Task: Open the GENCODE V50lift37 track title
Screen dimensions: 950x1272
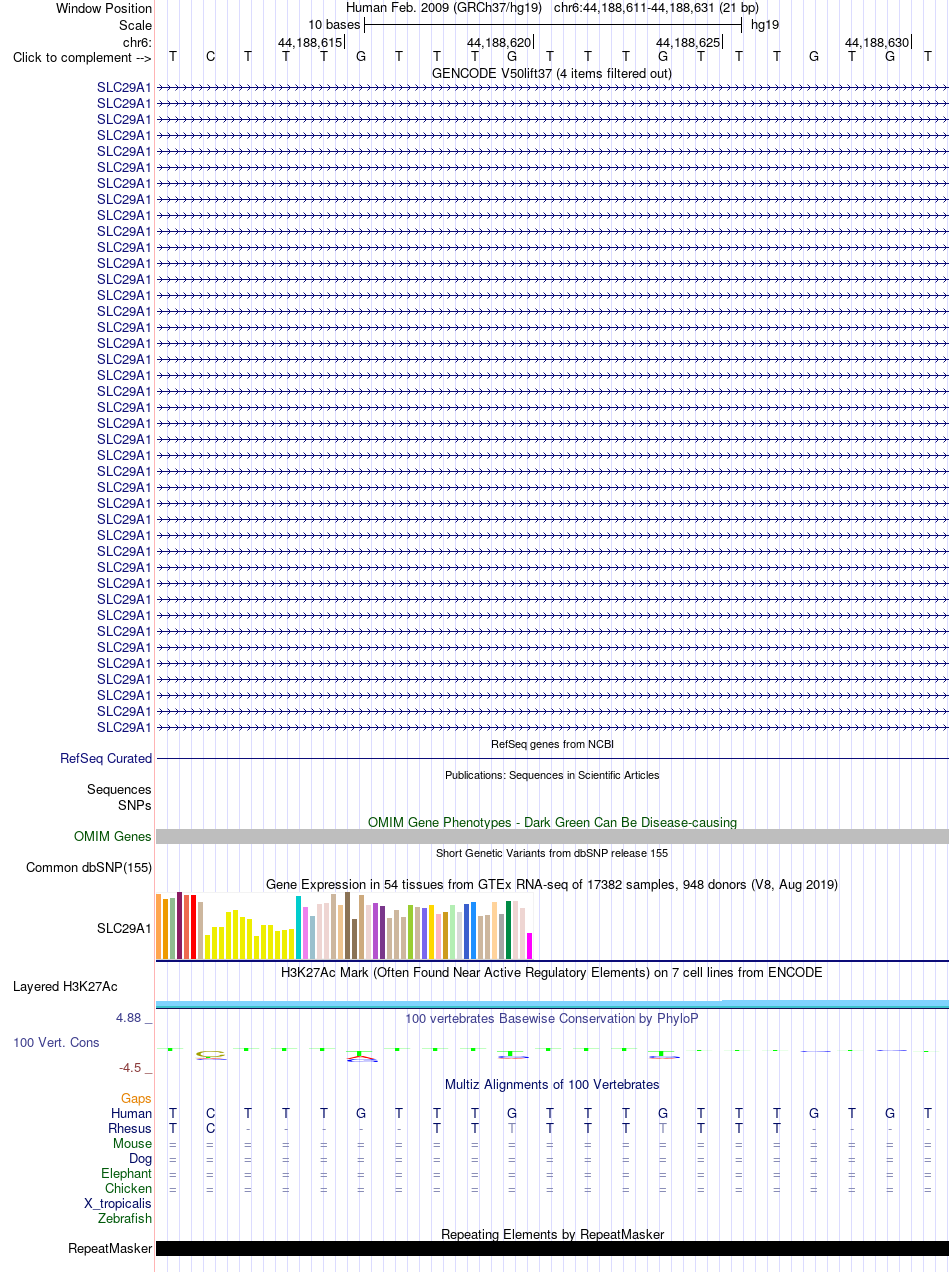Action: point(552,73)
